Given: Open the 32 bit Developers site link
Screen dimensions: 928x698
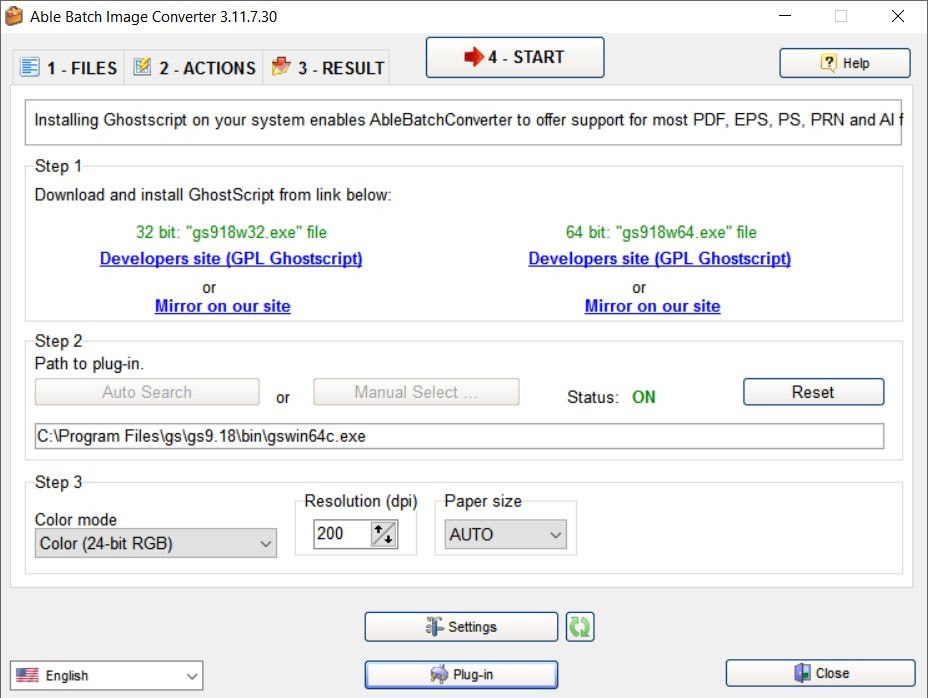Looking at the screenshot, I should click(231, 258).
